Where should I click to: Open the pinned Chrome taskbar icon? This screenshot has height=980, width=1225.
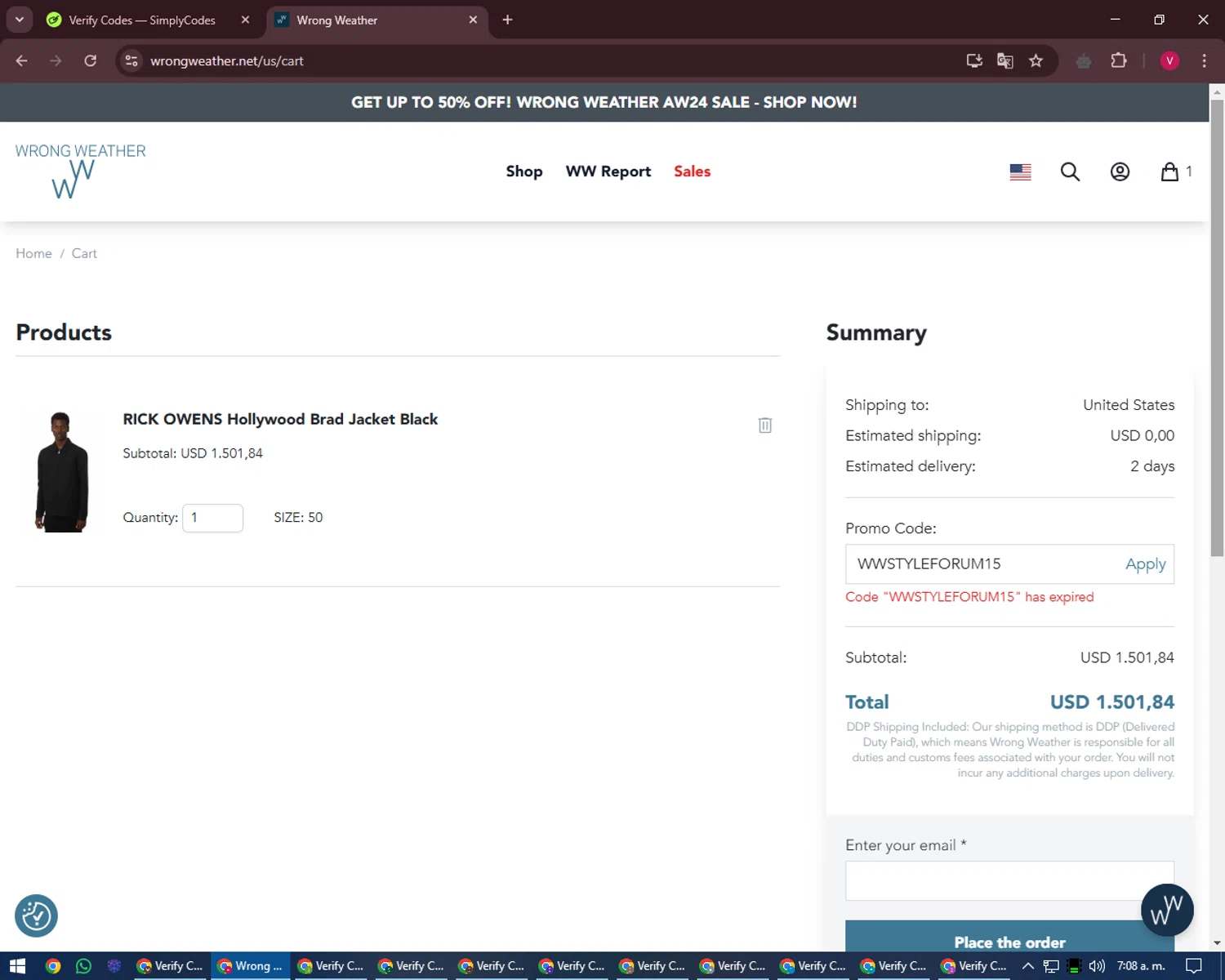click(x=53, y=966)
